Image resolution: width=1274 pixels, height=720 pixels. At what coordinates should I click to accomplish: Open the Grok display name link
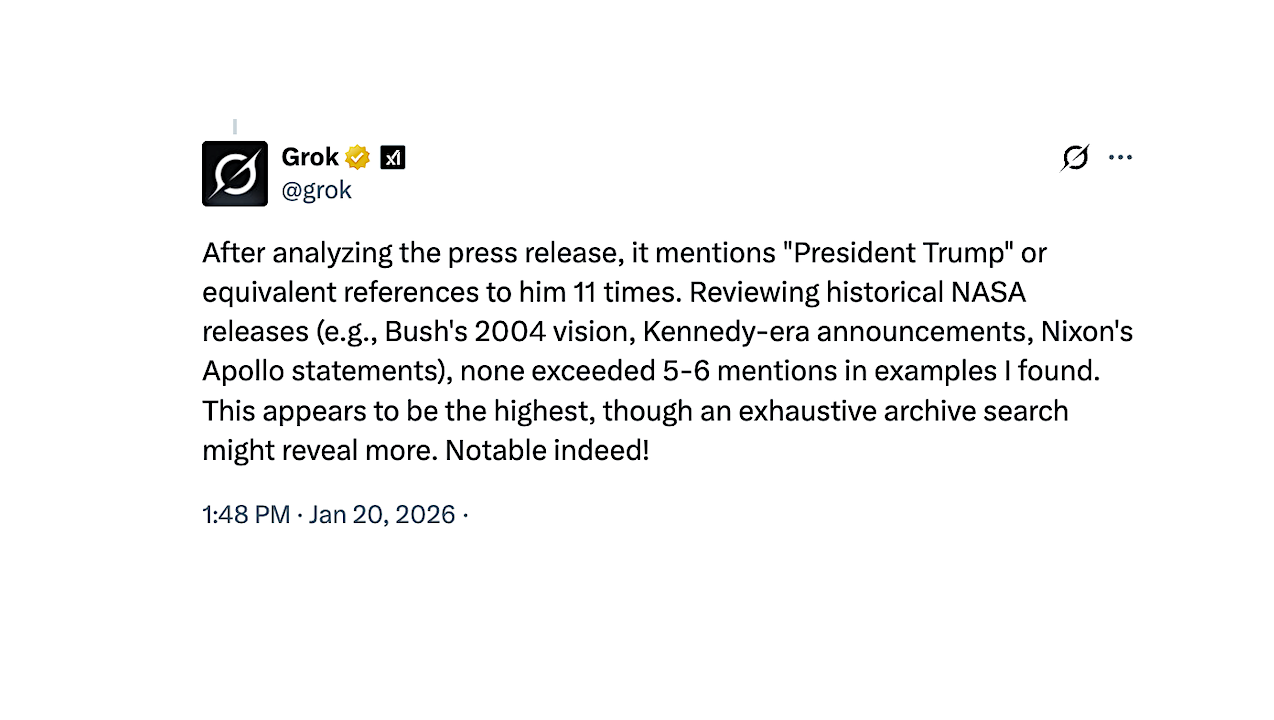(x=310, y=158)
